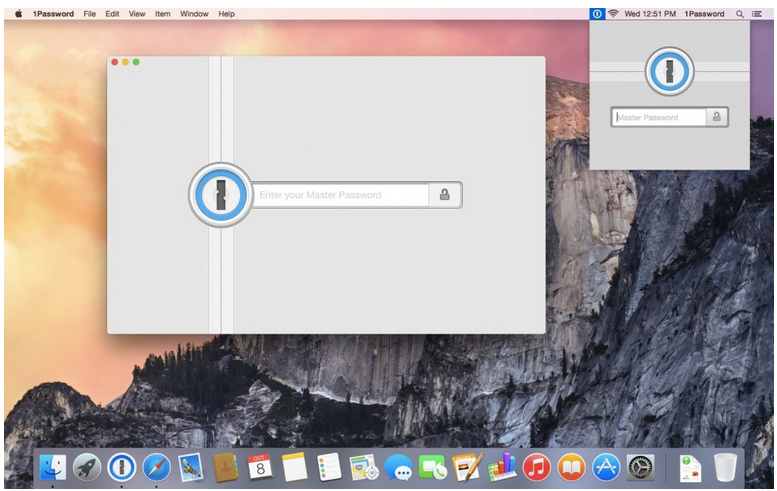
Task: Zoom the main window with green button
Action: (x=136, y=62)
